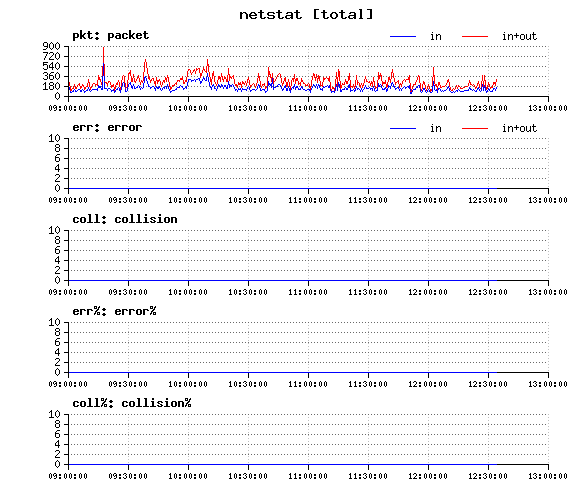Screen dimensions: 572x491
Task: Select the 'err%: error%' chart heading
Action: [x=114, y=311]
